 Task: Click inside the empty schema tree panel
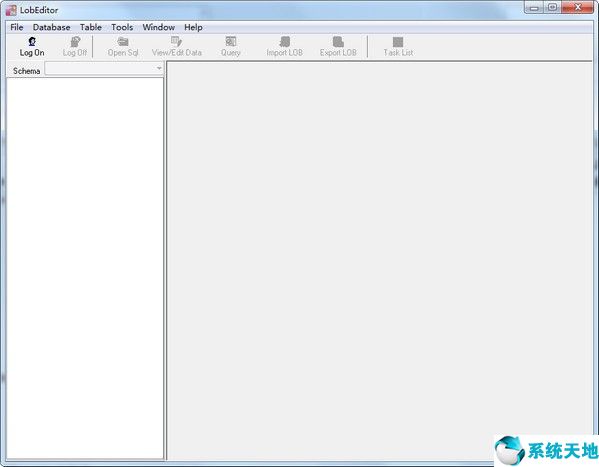(85, 268)
